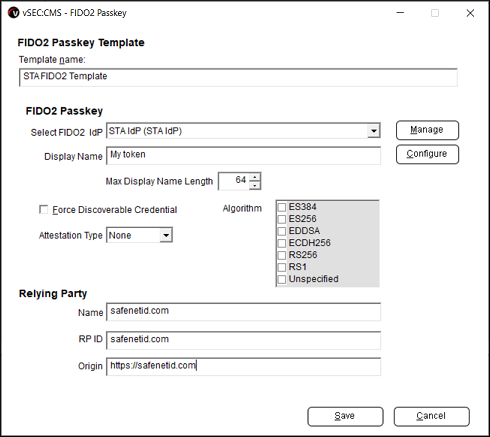Image resolution: width=490 pixels, height=437 pixels.
Task: Check the Unspecified algorithm
Action: (x=282, y=279)
